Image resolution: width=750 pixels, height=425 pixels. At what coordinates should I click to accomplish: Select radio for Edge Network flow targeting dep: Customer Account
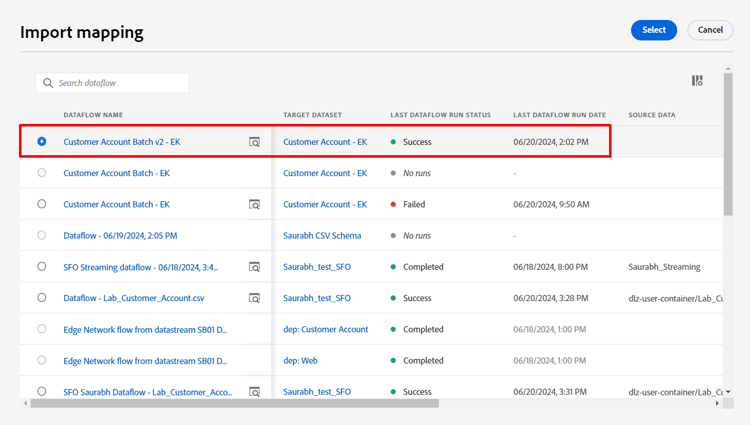pos(42,329)
